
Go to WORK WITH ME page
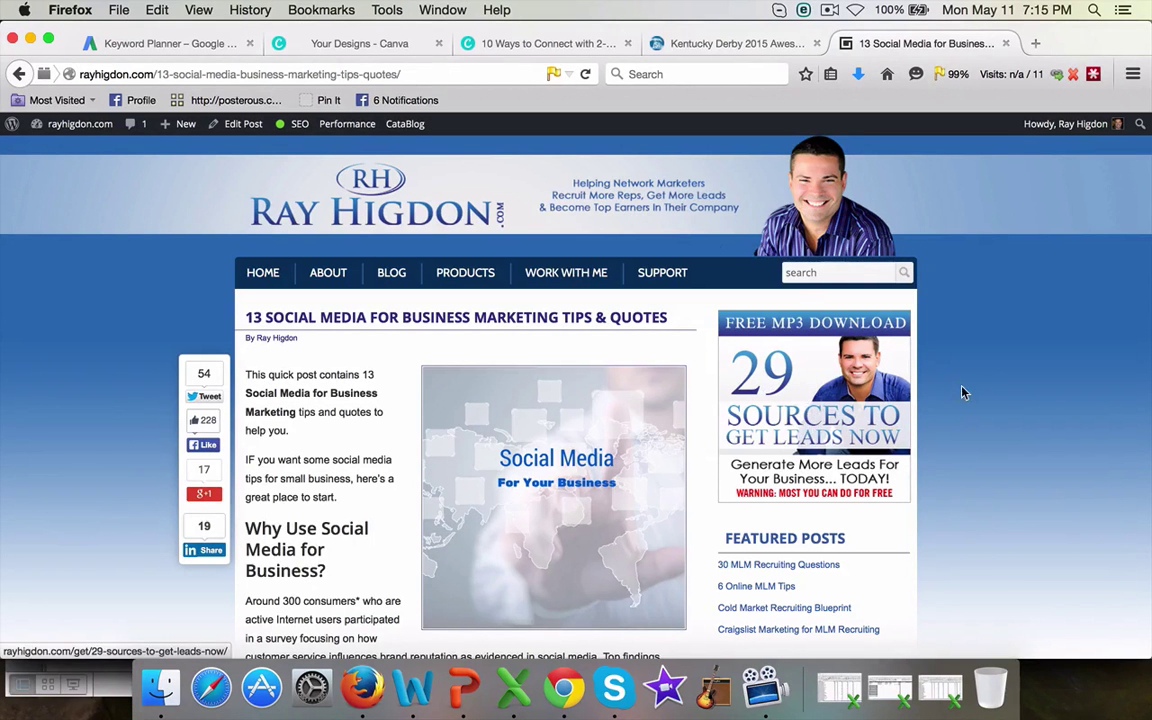tap(566, 273)
